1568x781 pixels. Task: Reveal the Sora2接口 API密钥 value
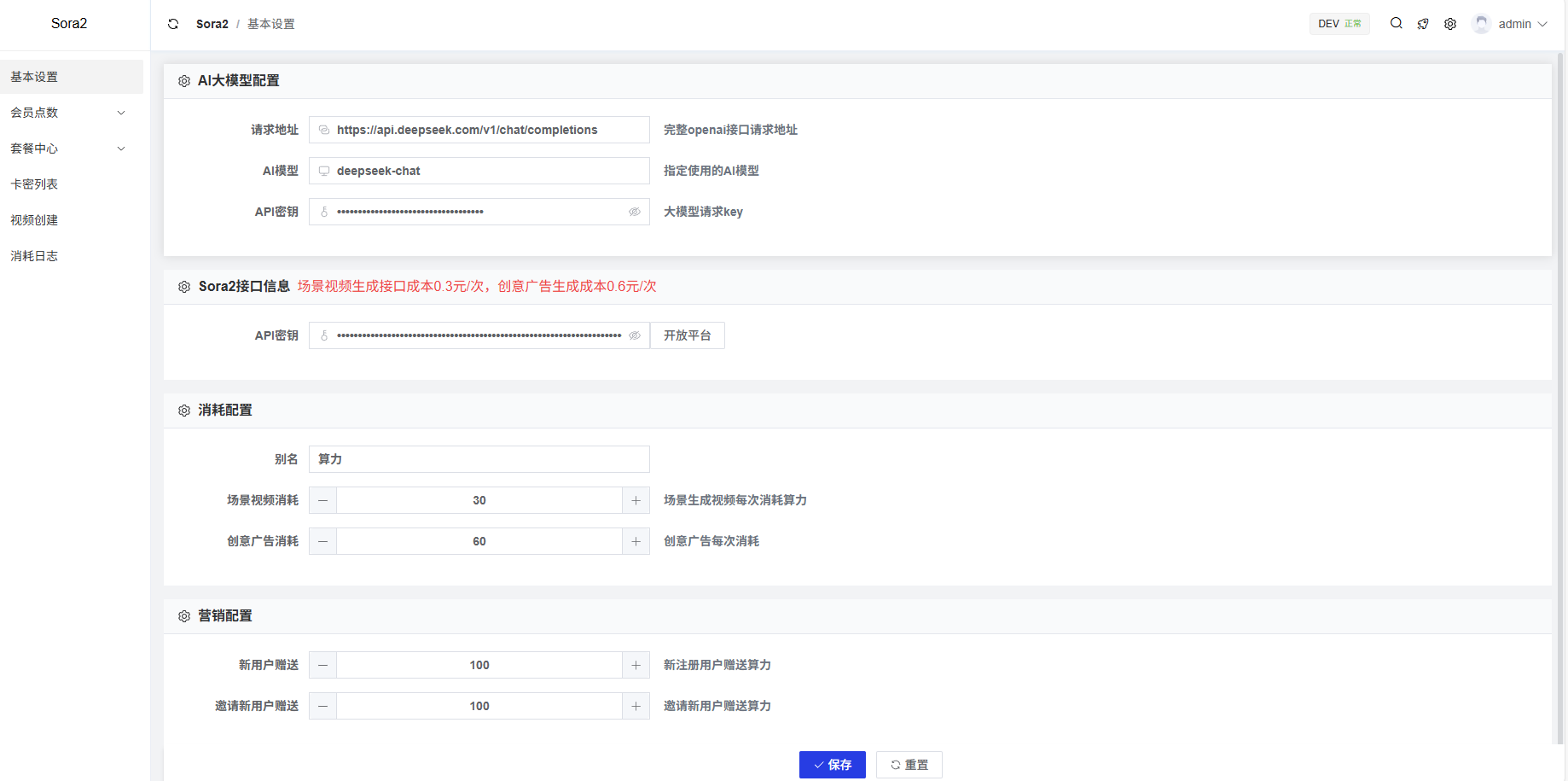(635, 335)
